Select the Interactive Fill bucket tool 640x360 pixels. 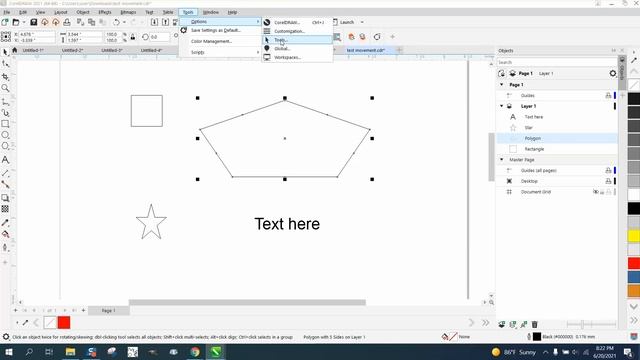5,234
